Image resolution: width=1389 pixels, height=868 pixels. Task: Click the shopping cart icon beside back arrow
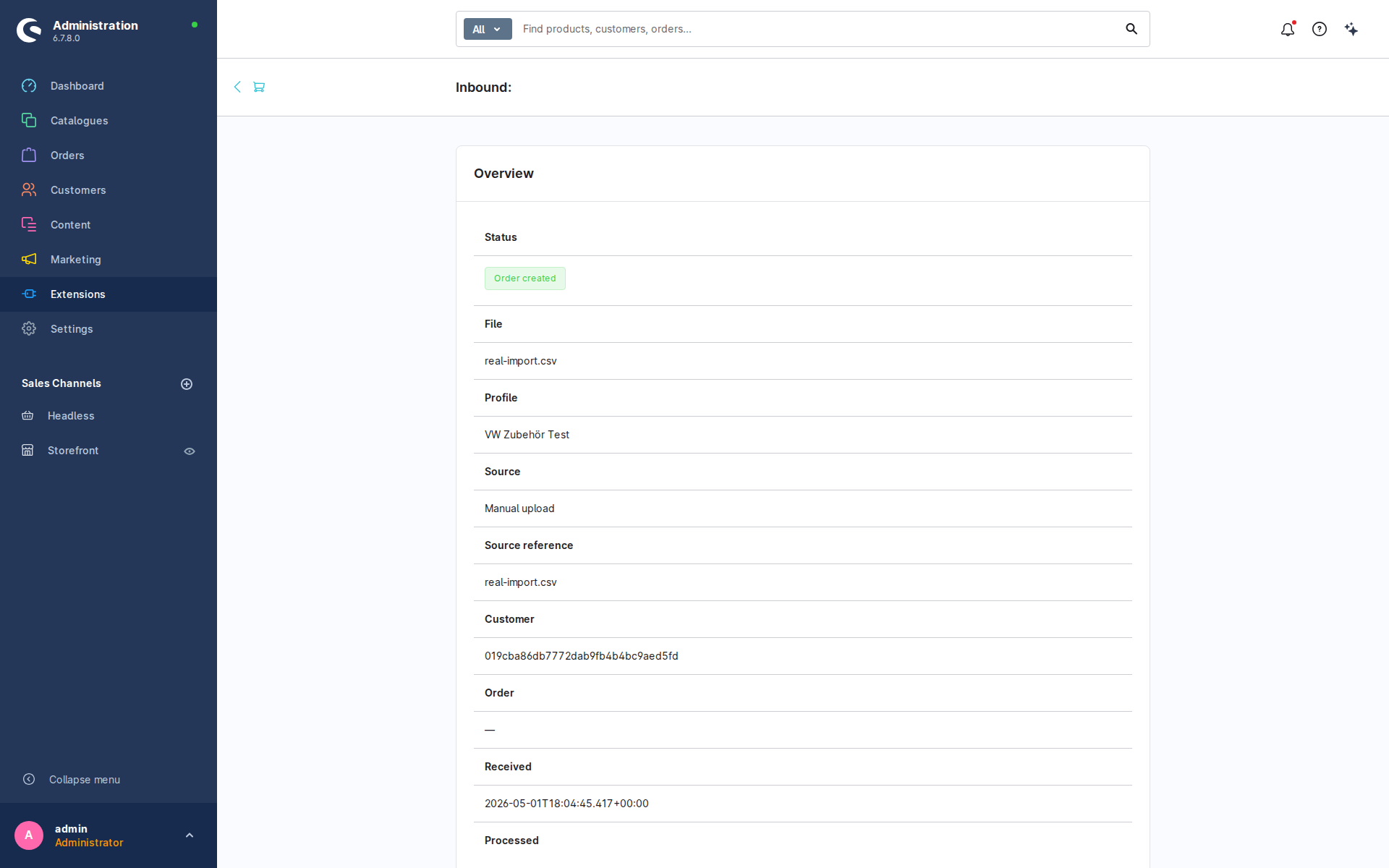(x=259, y=87)
